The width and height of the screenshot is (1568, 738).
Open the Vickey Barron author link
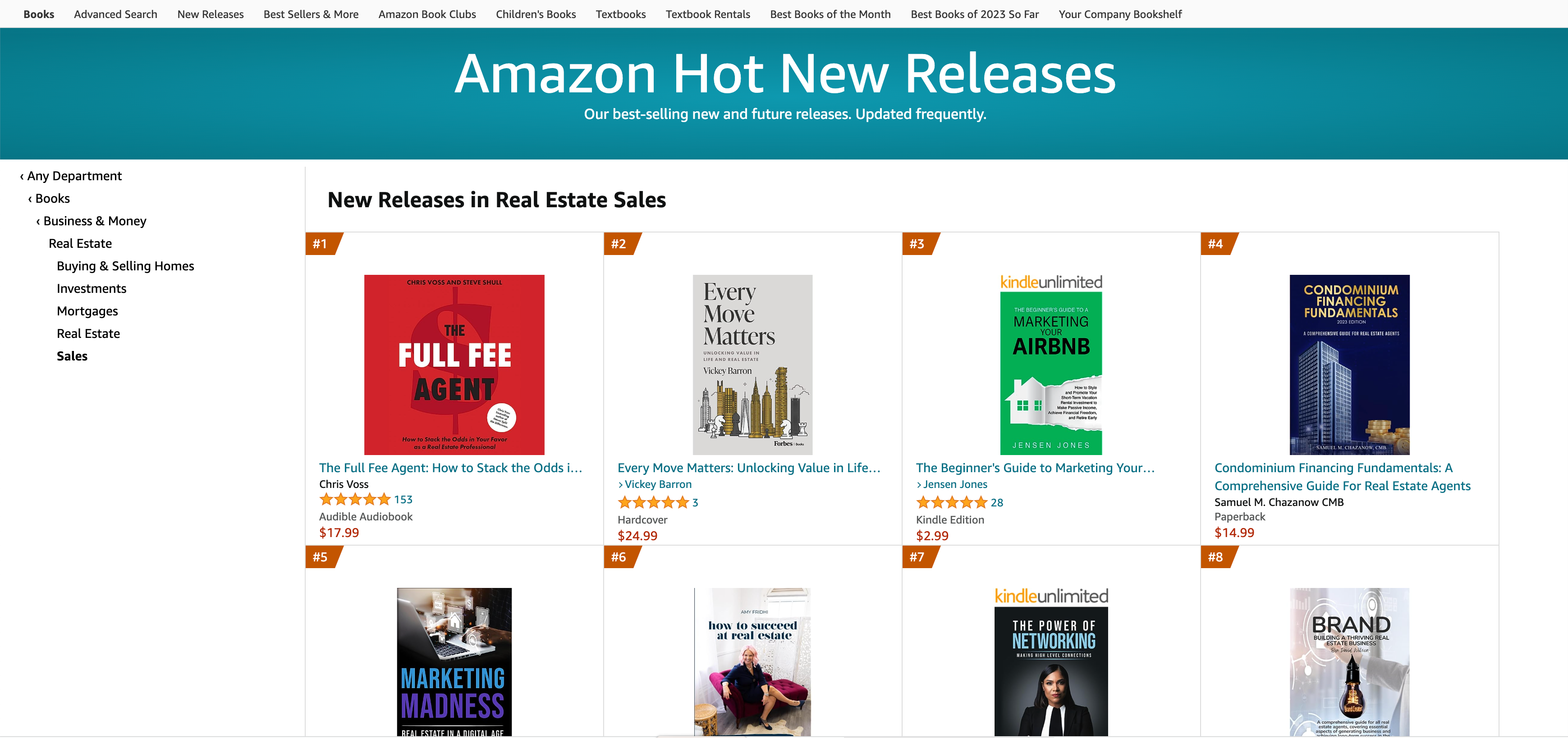click(658, 484)
